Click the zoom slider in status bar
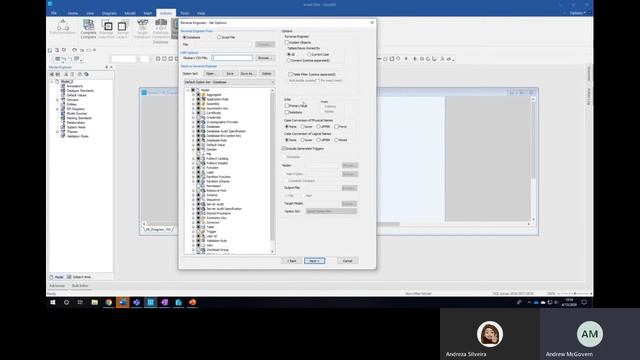 [x=575, y=293]
